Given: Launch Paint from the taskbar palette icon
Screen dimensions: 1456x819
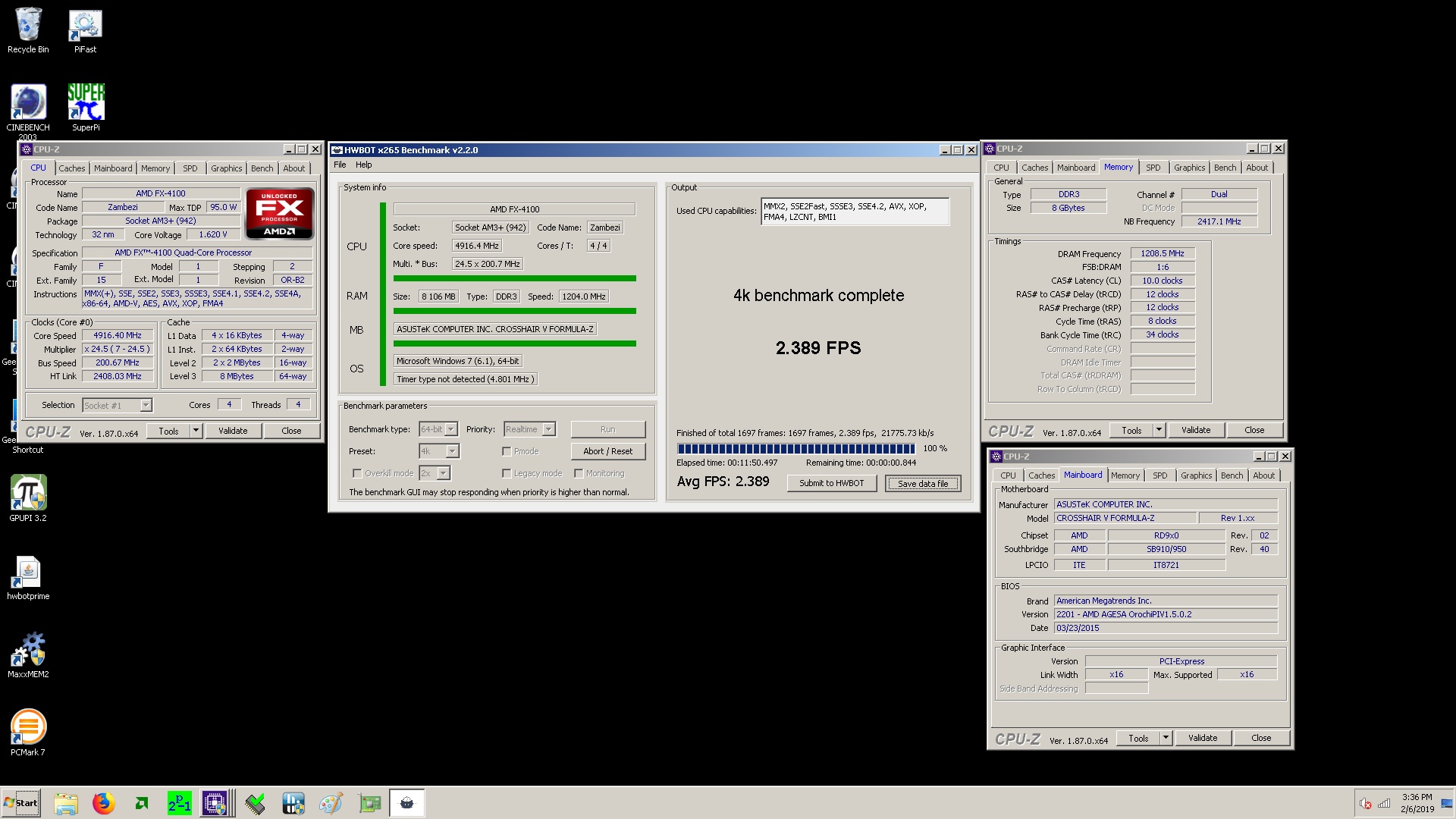Looking at the screenshot, I should click(x=331, y=803).
